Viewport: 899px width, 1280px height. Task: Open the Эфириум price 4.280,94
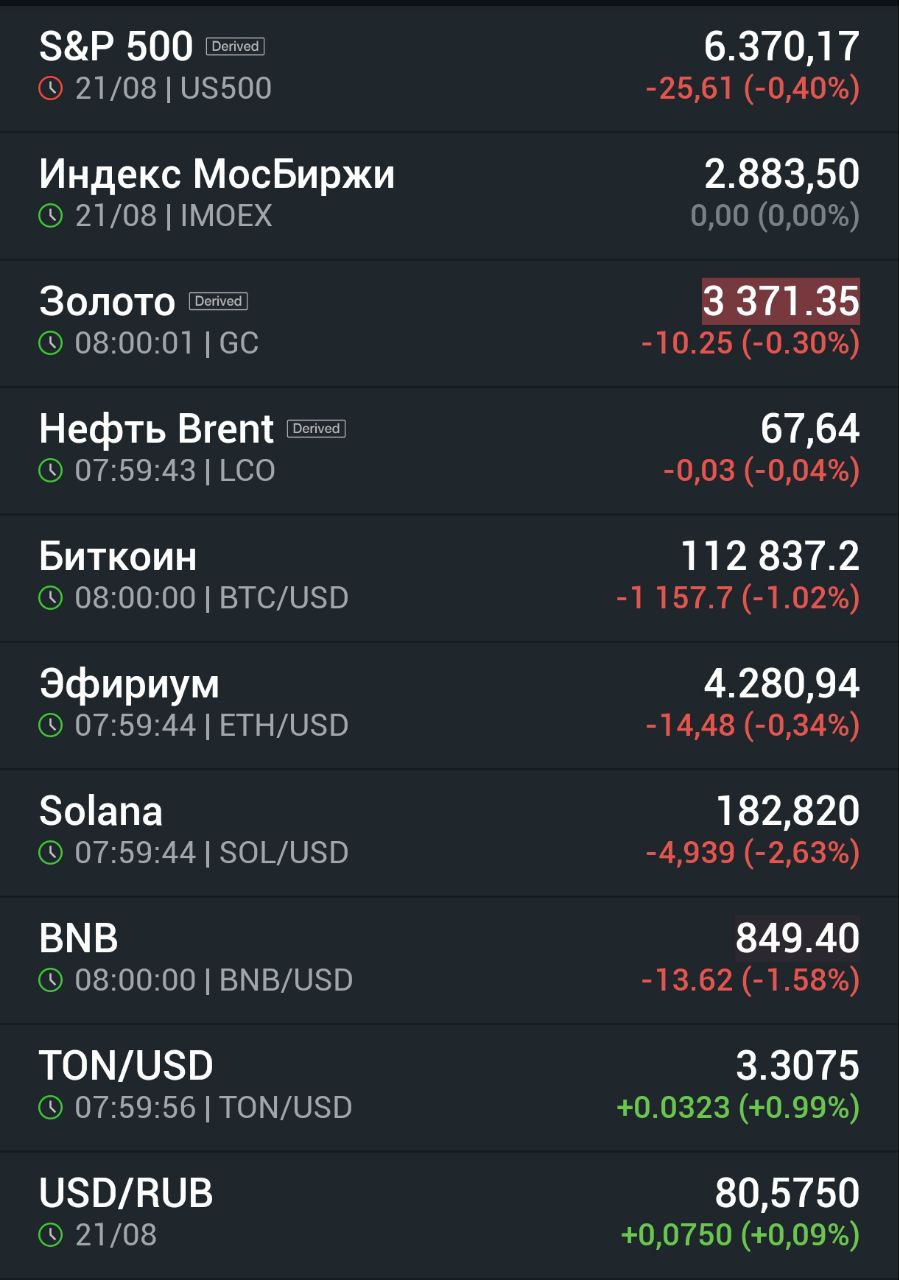782,684
